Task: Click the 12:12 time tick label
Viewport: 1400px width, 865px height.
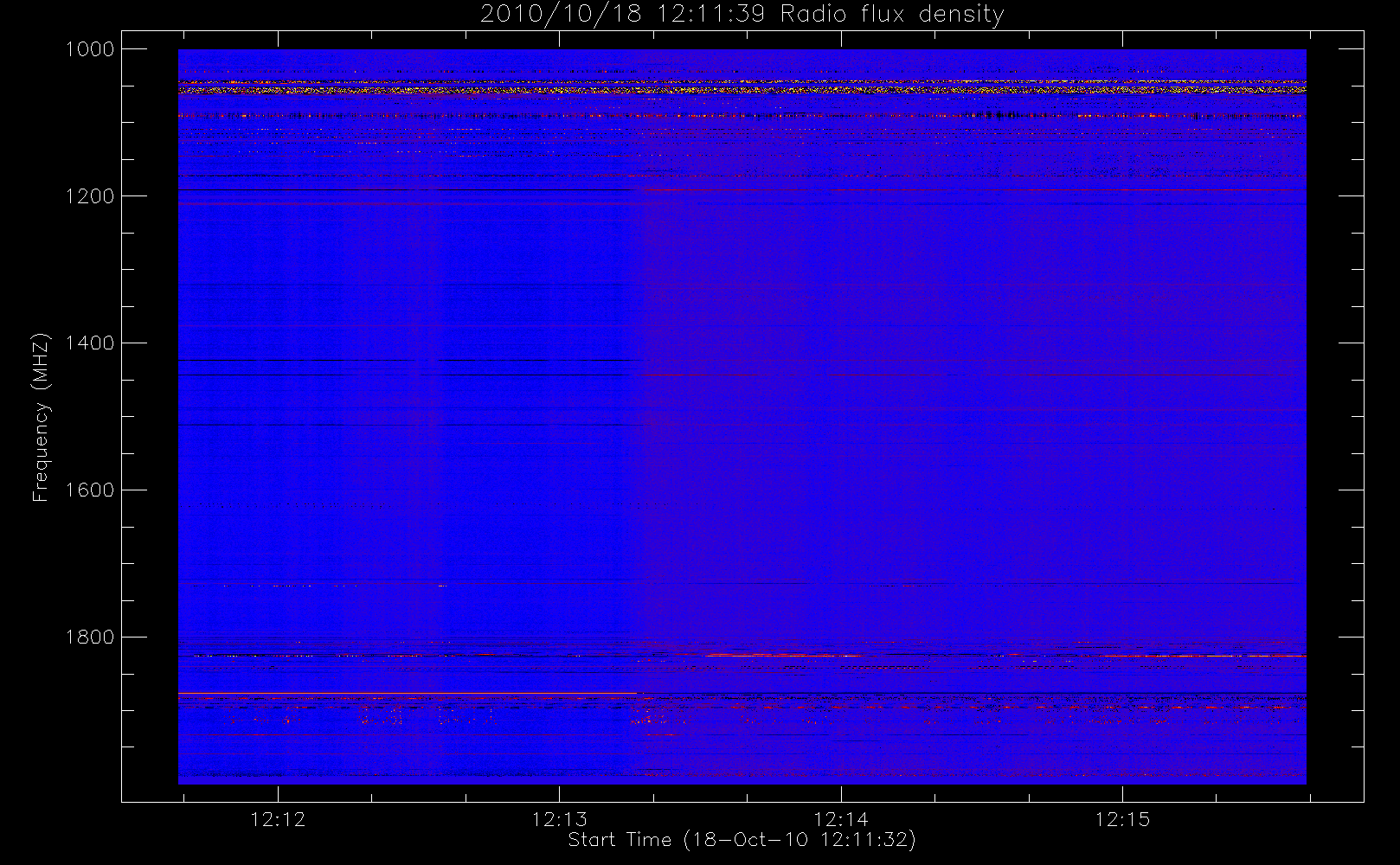Action: point(278,819)
